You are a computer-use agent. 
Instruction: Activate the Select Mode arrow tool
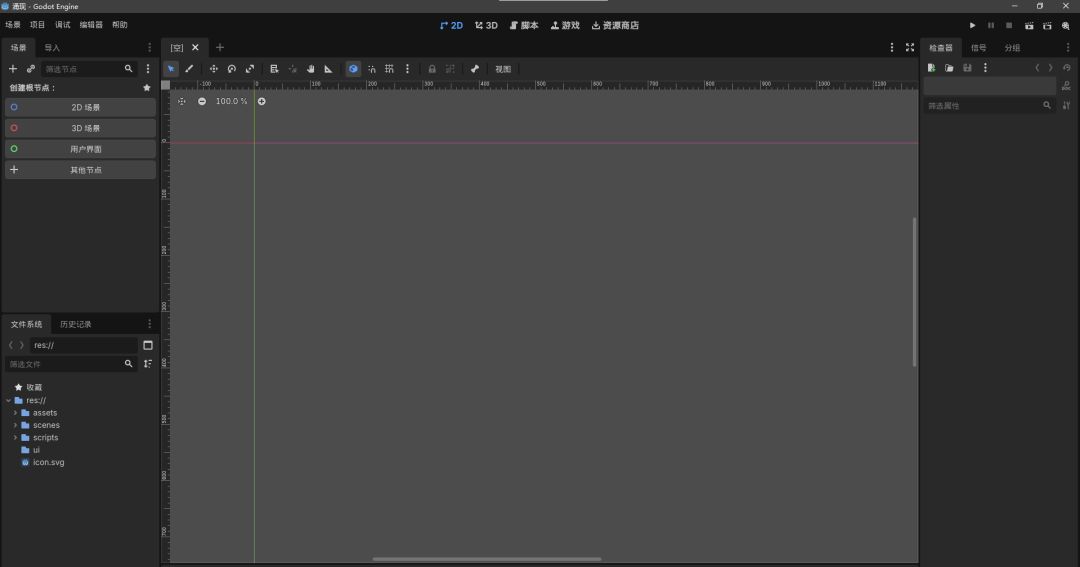(x=171, y=69)
